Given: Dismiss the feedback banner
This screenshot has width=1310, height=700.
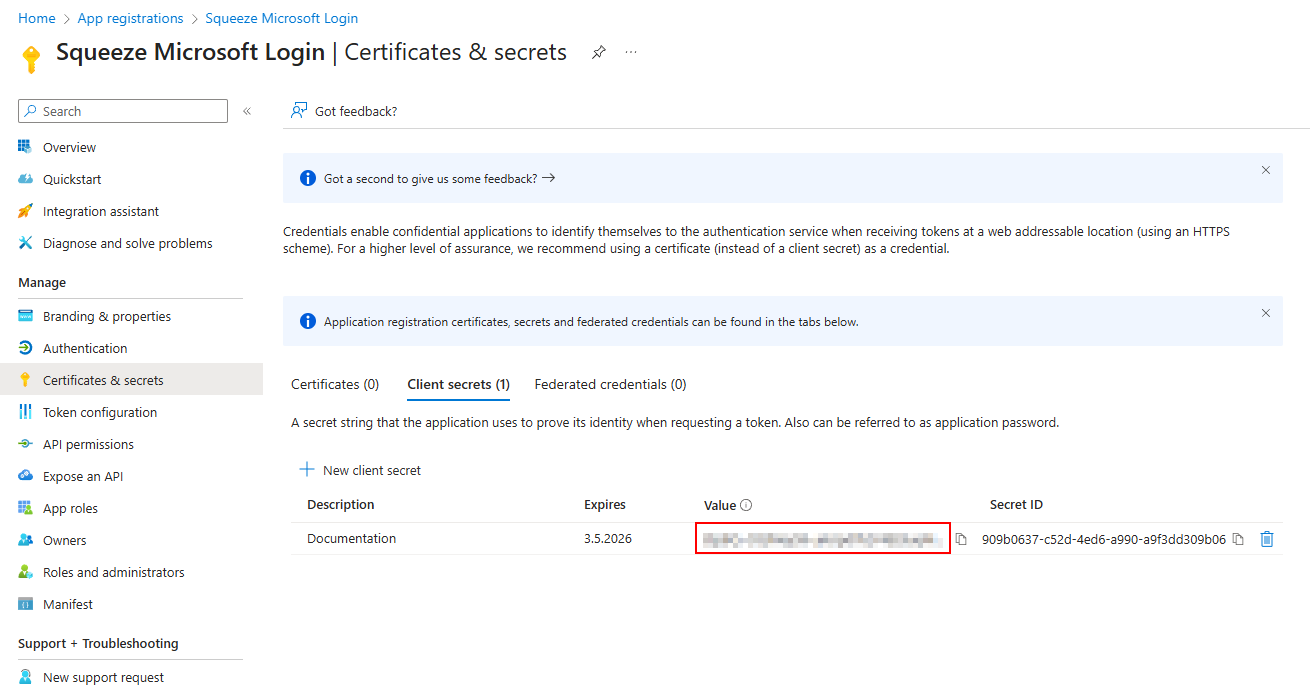Looking at the screenshot, I should (1265, 170).
